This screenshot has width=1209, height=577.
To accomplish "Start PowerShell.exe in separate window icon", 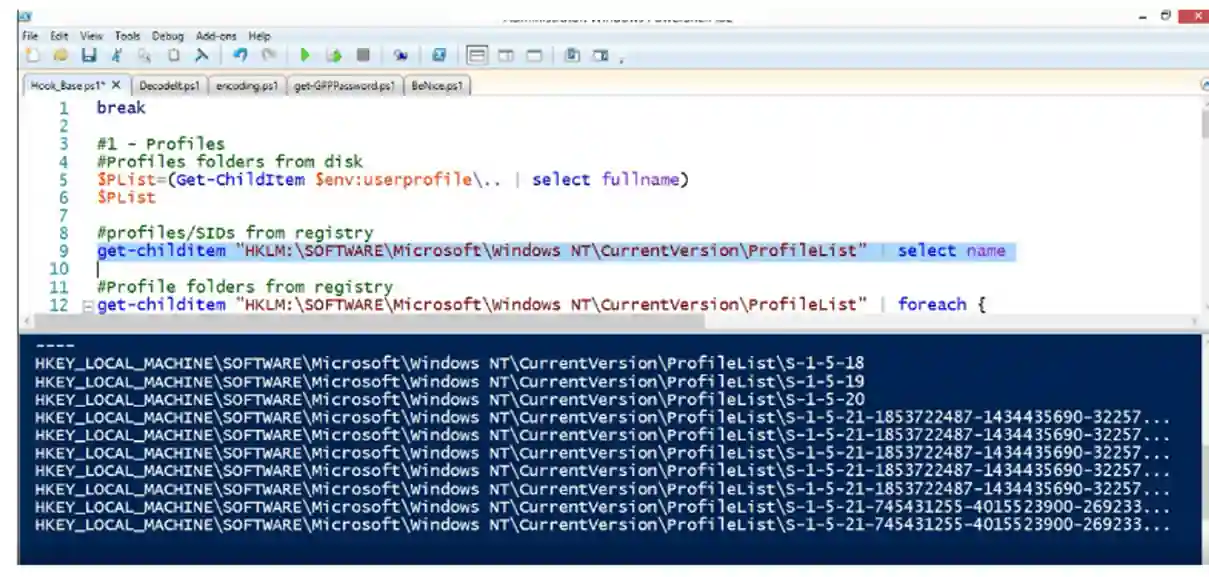I will pos(439,56).
